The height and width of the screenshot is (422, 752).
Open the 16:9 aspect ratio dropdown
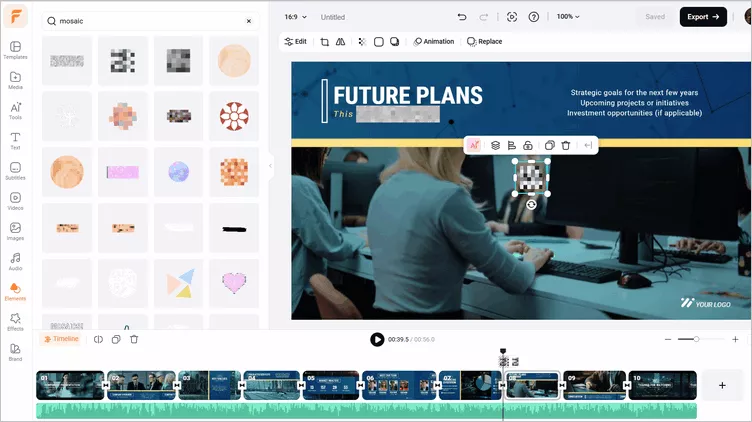point(293,17)
